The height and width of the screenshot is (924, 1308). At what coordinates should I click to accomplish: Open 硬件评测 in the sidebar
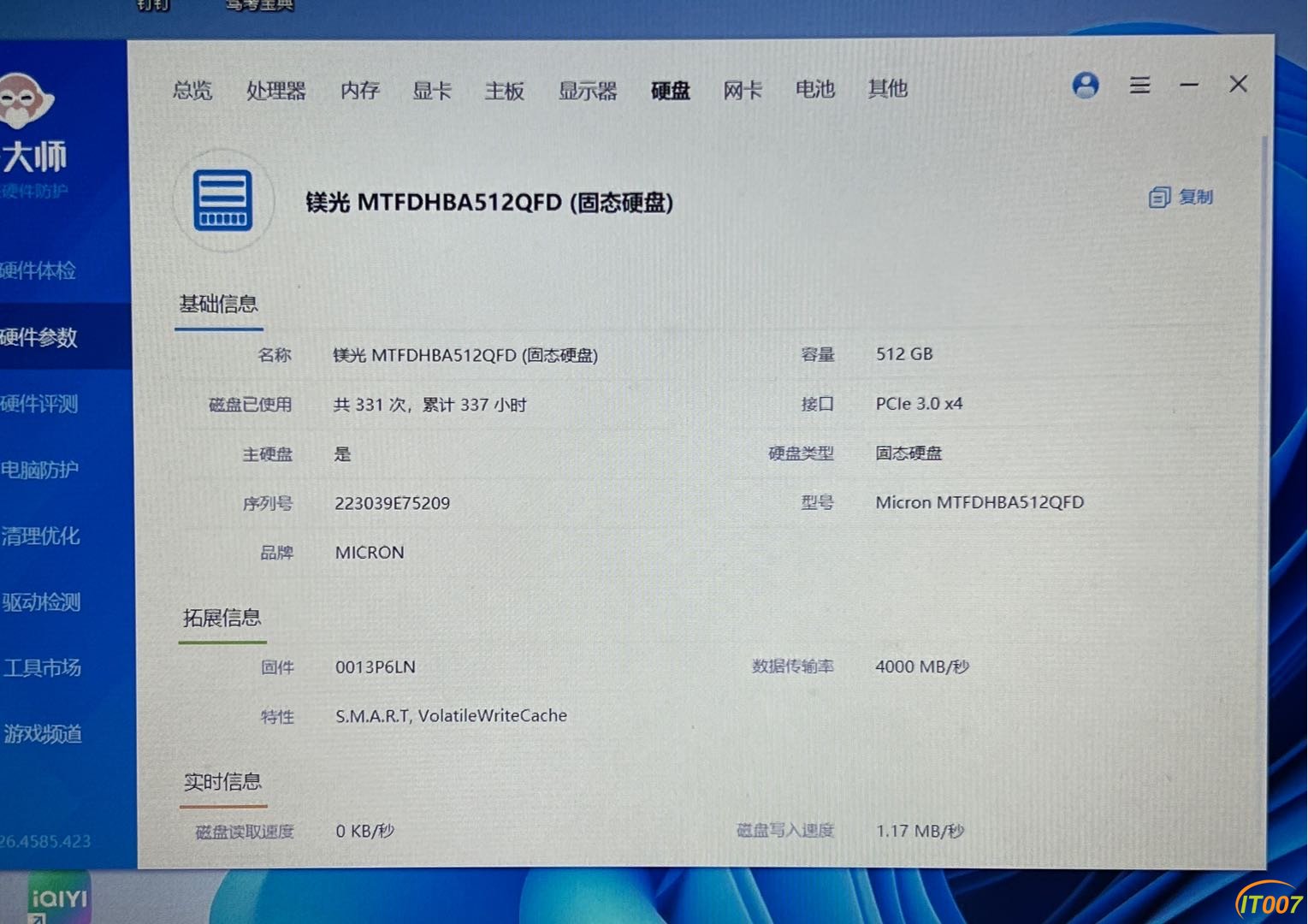click(39, 403)
